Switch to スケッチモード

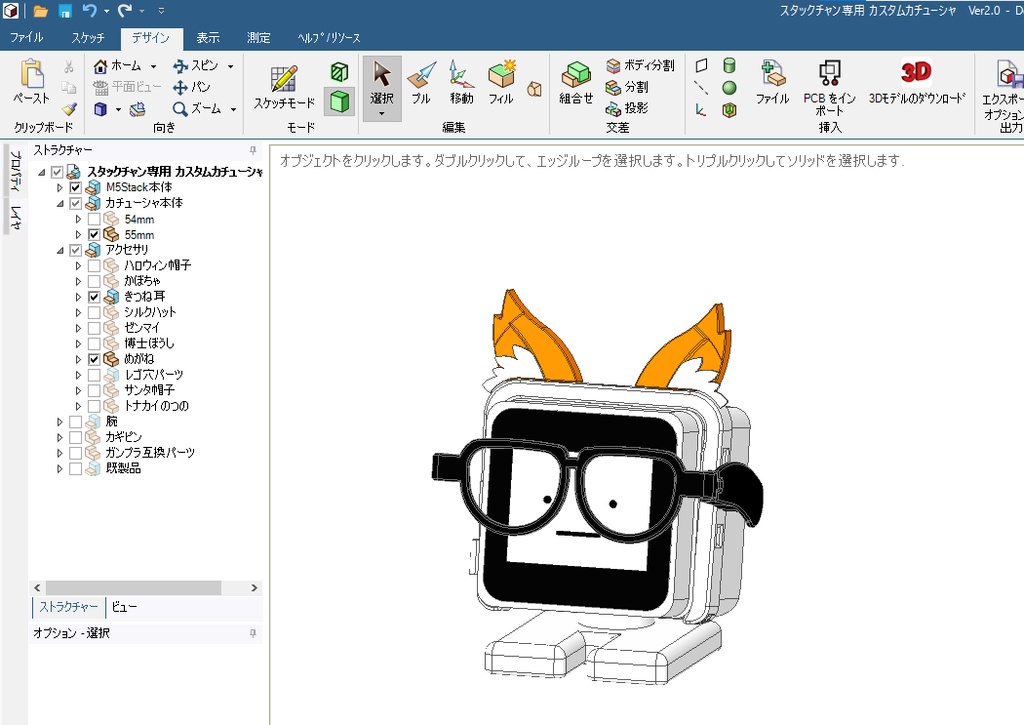coord(284,86)
